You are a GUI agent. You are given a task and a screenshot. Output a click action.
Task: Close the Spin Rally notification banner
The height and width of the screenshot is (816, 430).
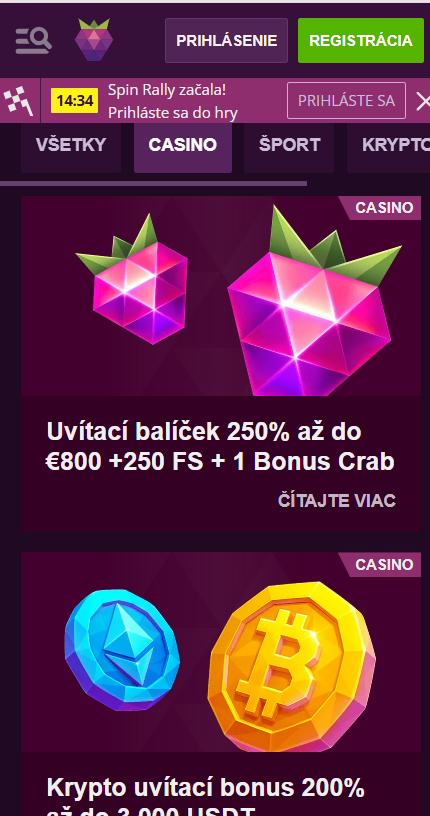(x=422, y=101)
